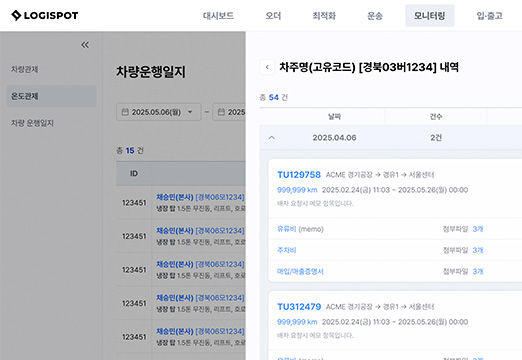
Task: Click the 총 15 건 count text
Action: (130, 151)
